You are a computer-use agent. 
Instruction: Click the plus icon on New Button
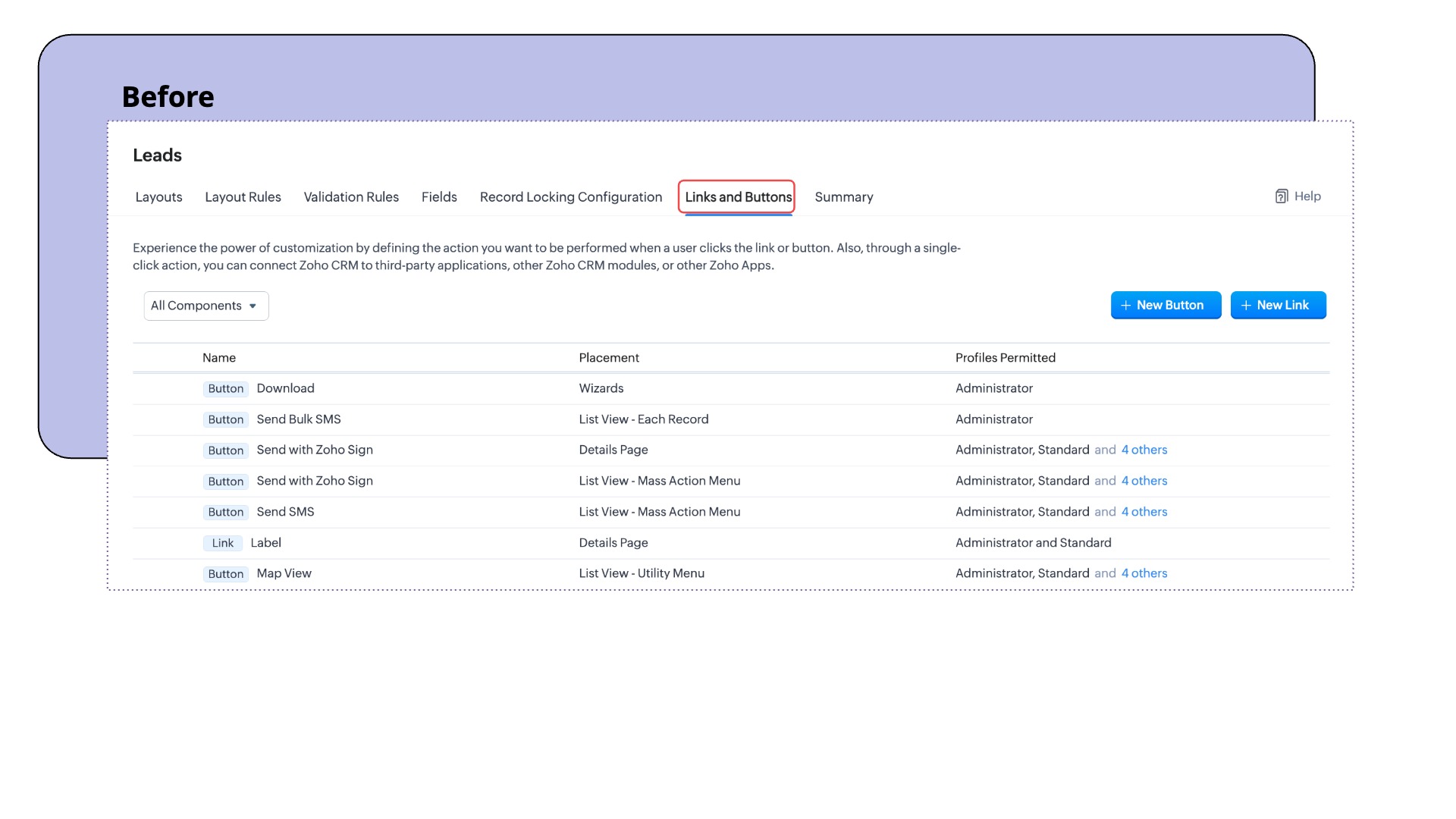point(1125,306)
